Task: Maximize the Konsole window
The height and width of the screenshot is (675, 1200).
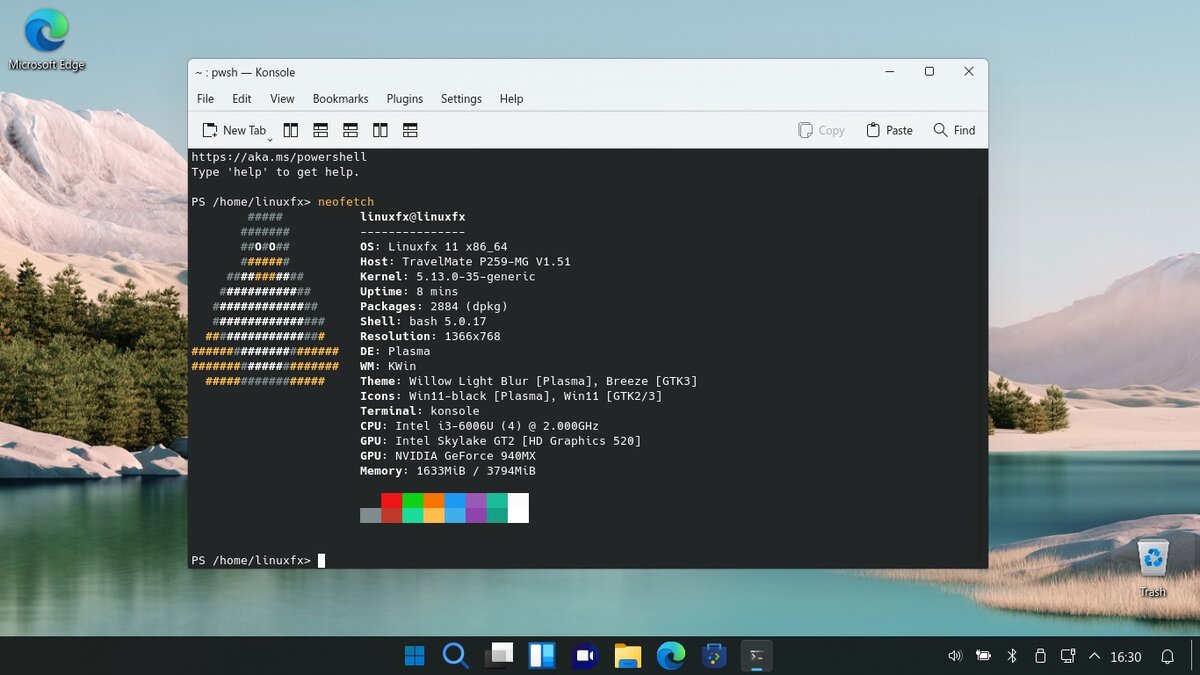Action: click(929, 72)
